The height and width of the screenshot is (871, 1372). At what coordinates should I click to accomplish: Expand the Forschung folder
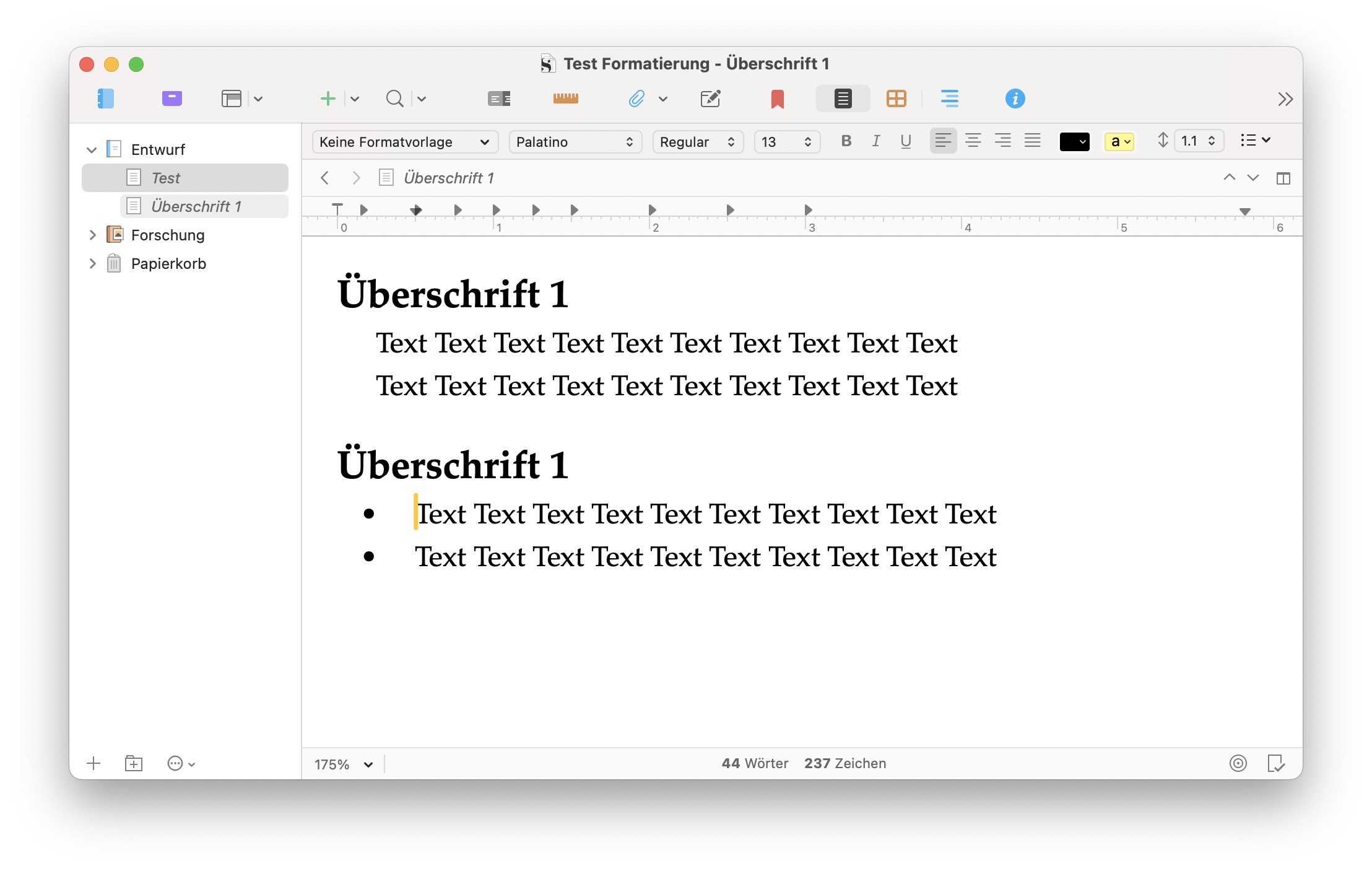click(92, 235)
